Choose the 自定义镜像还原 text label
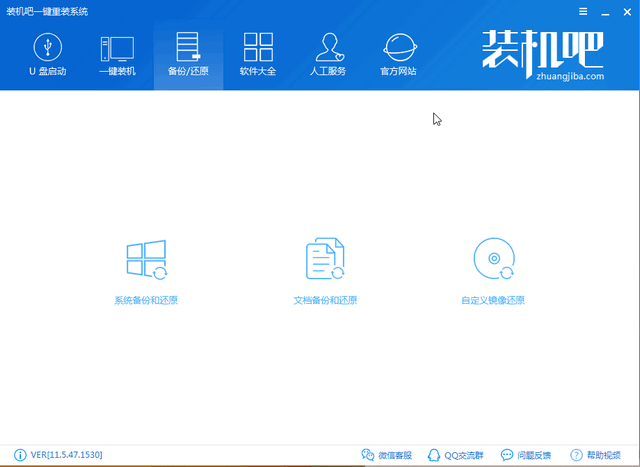The image size is (640, 467). tap(493, 300)
